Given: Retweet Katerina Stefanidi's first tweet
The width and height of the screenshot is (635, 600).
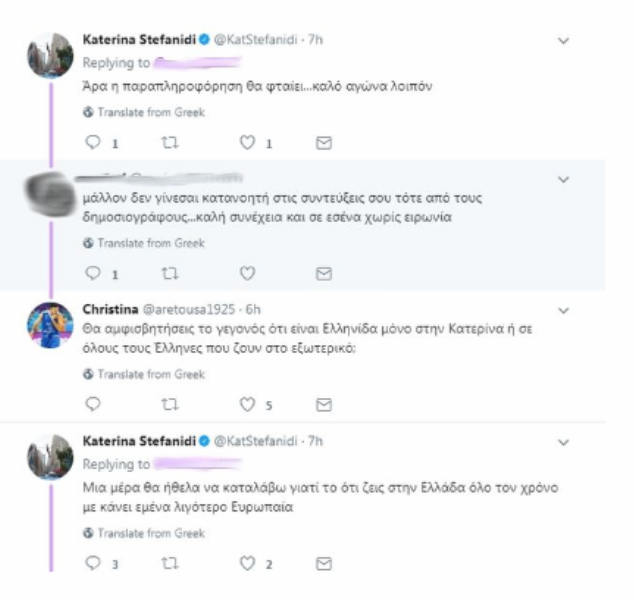Looking at the screenshot, I should point(169,144).
